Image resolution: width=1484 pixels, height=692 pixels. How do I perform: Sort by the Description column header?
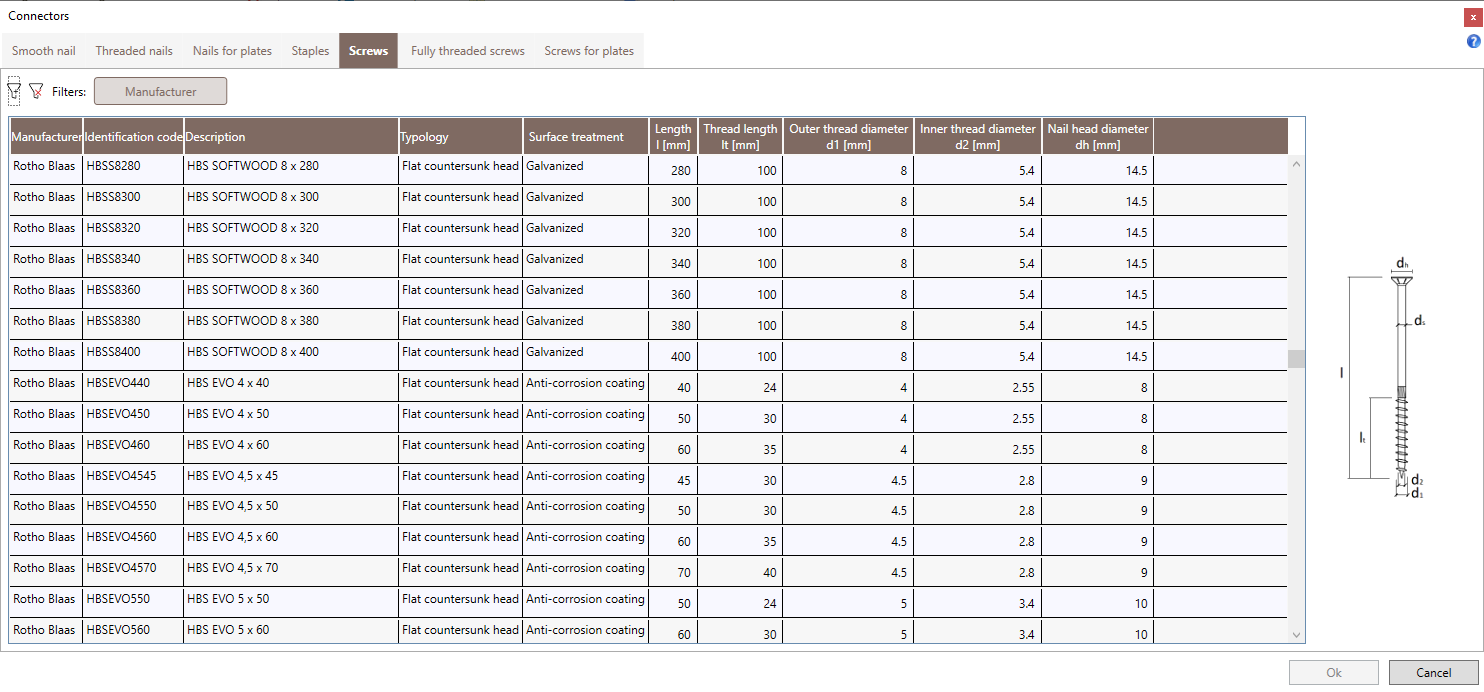291,136
